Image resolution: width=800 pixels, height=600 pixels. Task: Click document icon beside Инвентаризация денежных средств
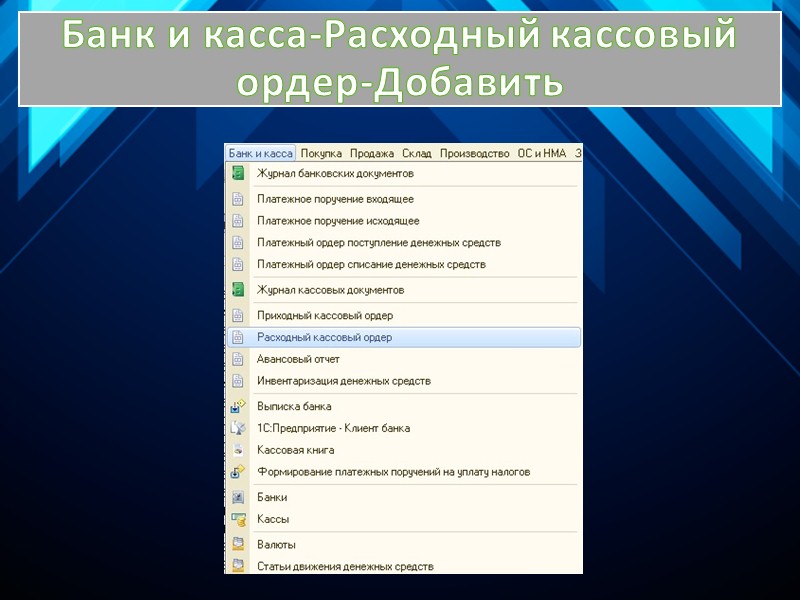(238, 381)
